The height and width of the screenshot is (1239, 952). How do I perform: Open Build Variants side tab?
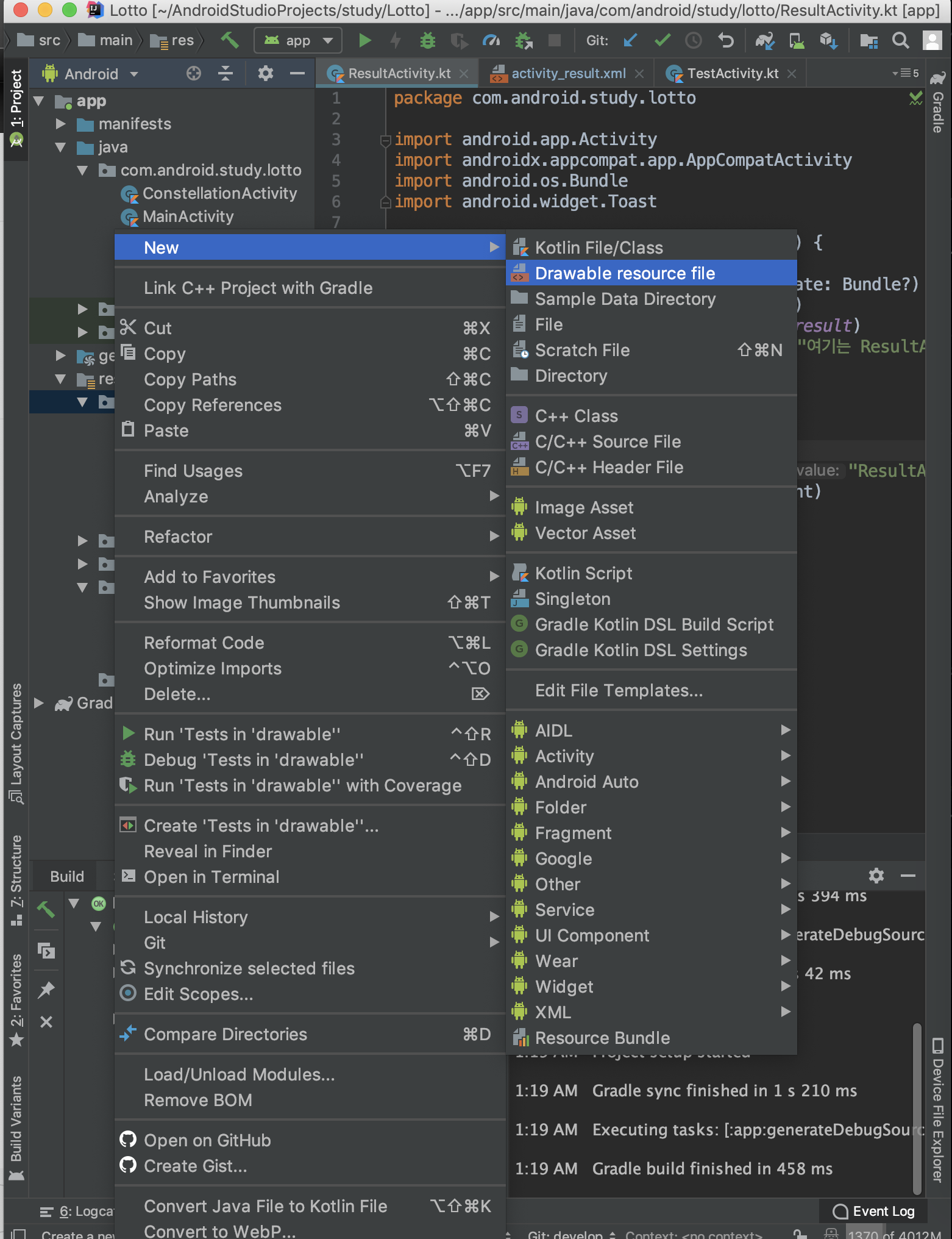(x=16, y=1128)
